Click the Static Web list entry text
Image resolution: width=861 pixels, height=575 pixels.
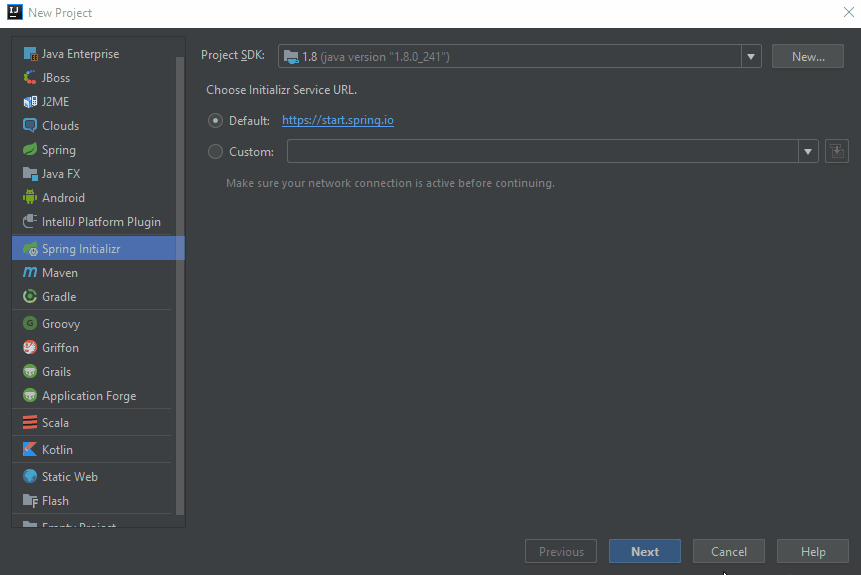[x=70, y=477]
